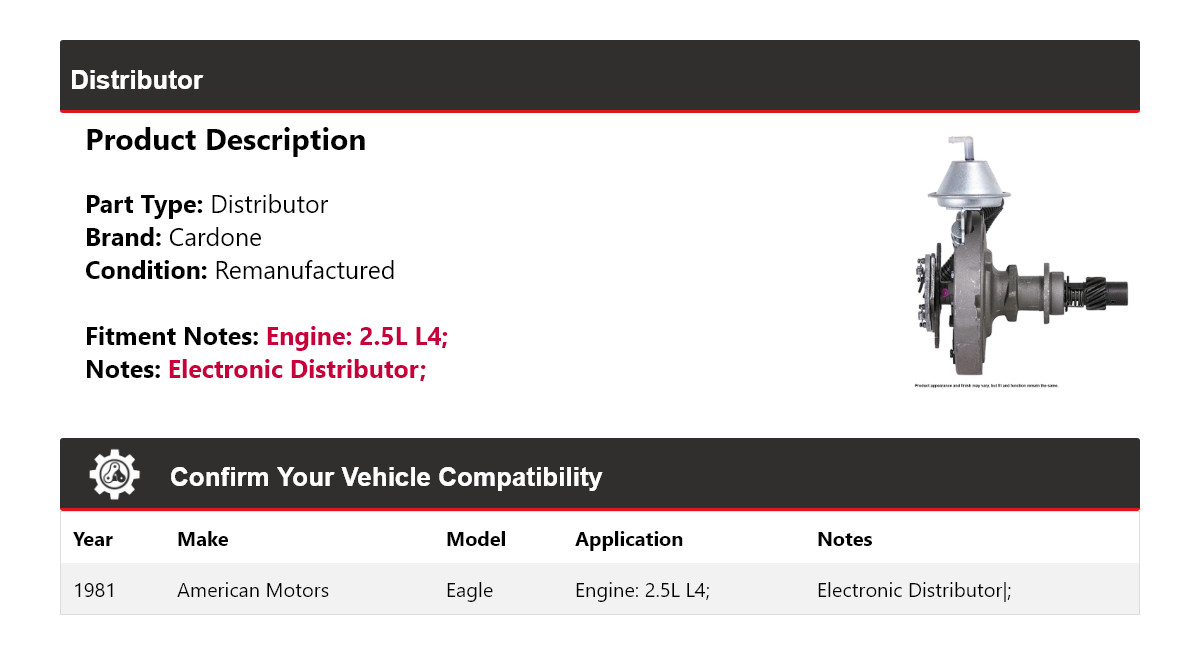
Task: Click the Confirm Your Vehicle Compatibility heading
Action: tap(386, 477)
